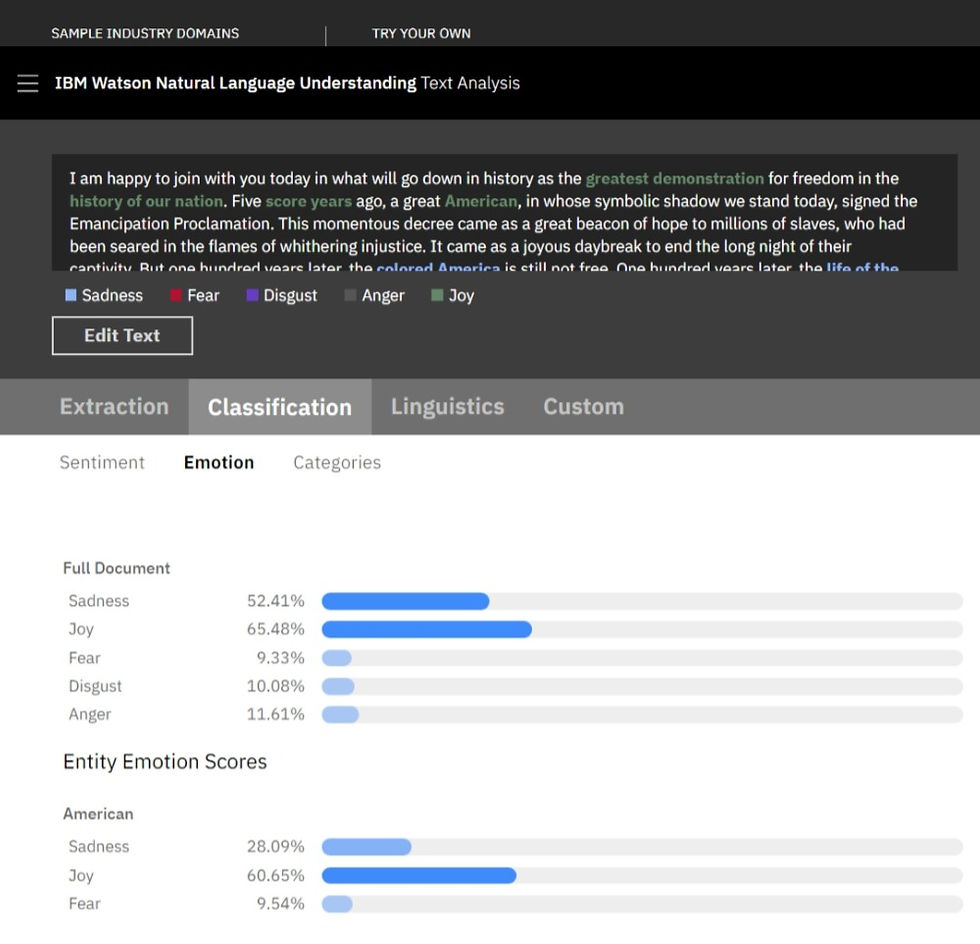Click the gray Anger legend swatch
The width and height of the screenshot is (980, 944).
(351, 295)
